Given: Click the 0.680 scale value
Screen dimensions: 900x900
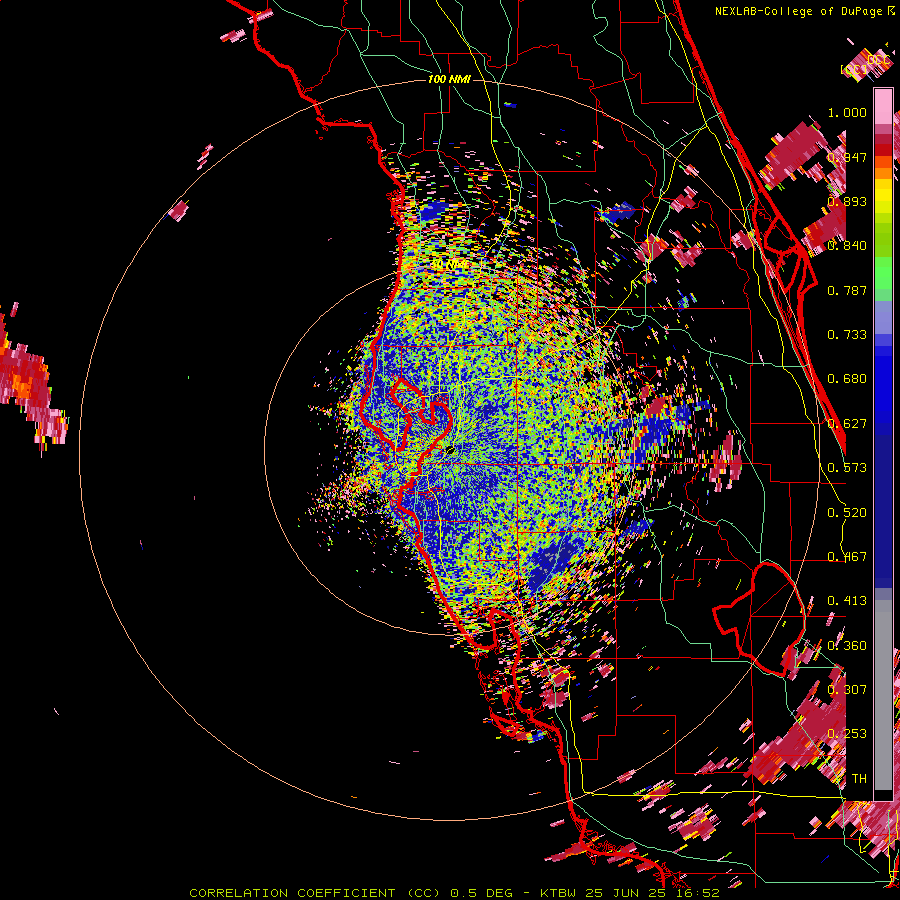Looking at the screenshot, I should pyautogui.click(x=847, y=379).
